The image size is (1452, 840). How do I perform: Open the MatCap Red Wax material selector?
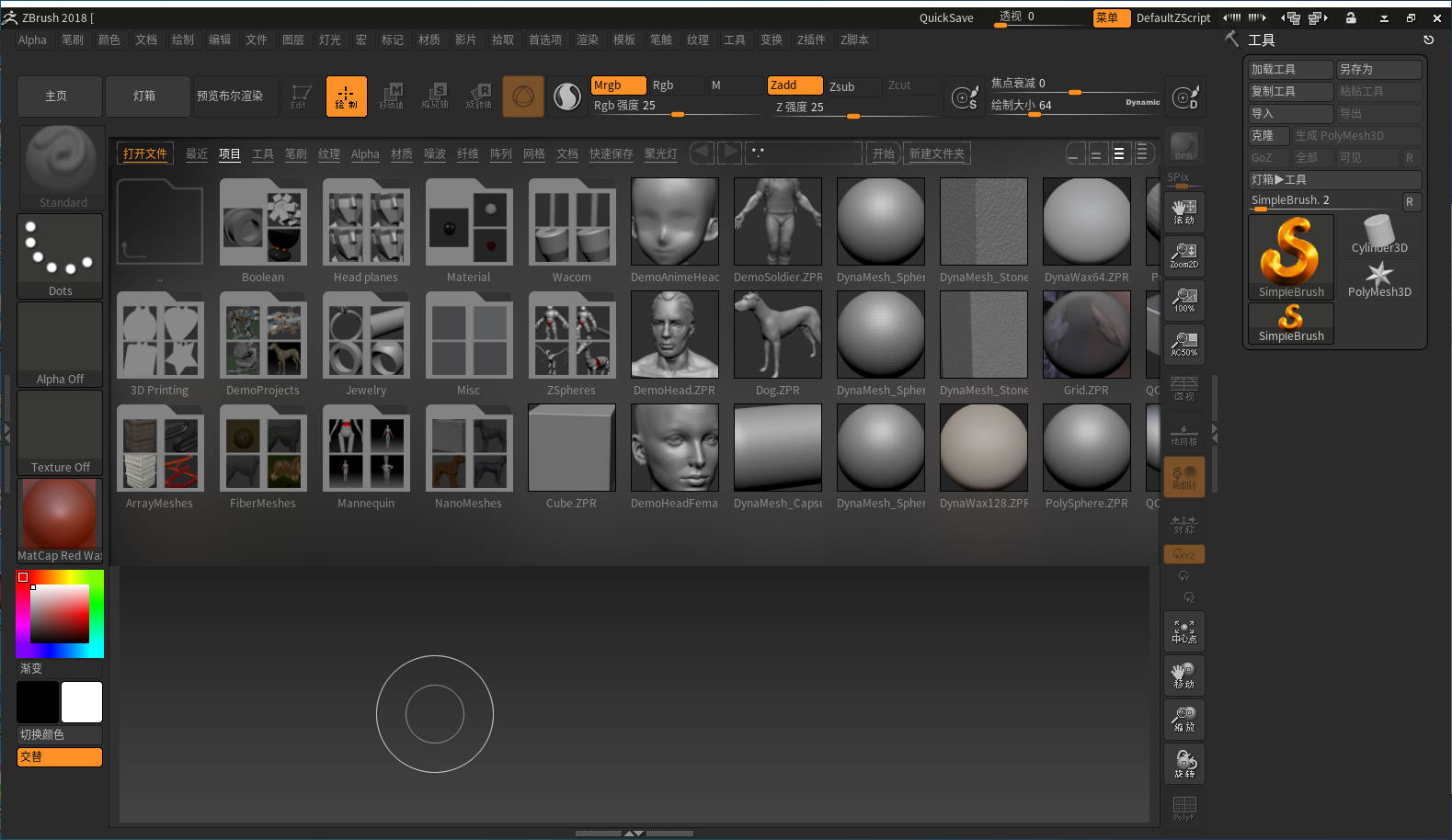point(61,521)
